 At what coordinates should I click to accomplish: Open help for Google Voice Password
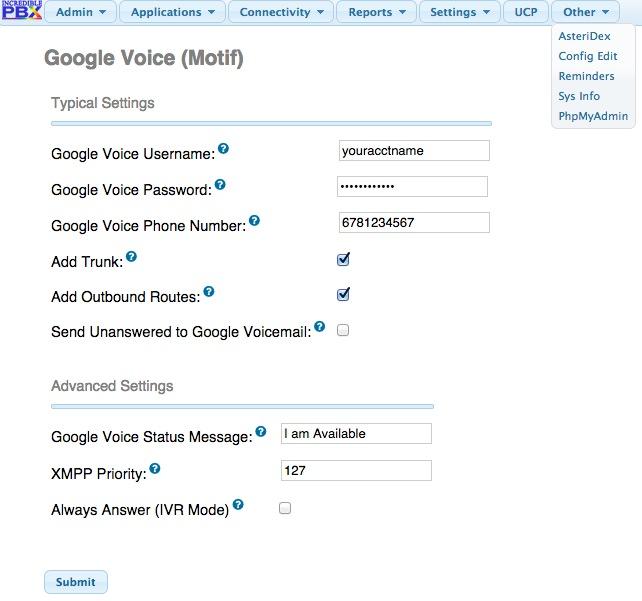[220, 184]
